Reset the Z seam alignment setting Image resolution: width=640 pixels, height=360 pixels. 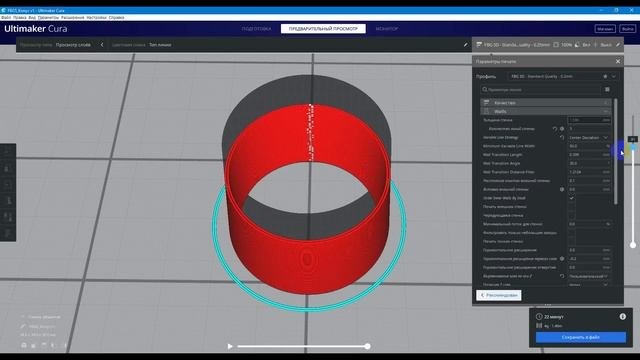click(562, 276)
